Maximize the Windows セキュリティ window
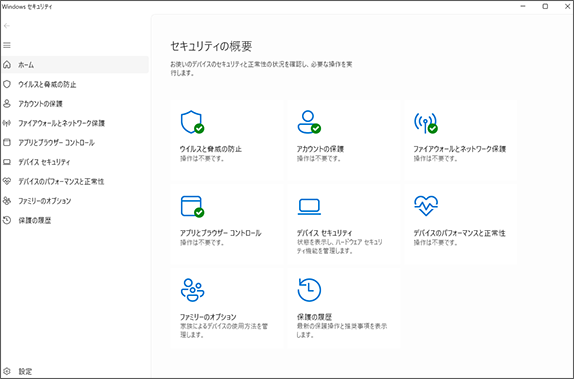This screenshot has width=574, height=379. click(x=545, y=6)
